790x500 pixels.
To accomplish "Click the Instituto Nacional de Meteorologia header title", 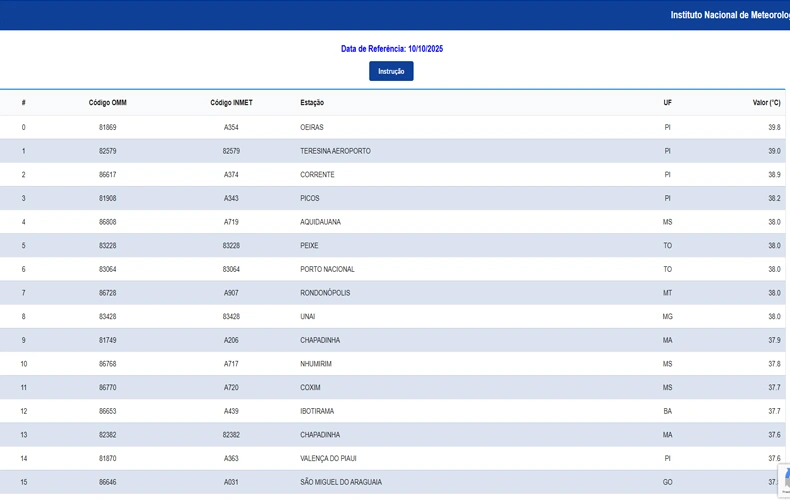I will point(729,15).
